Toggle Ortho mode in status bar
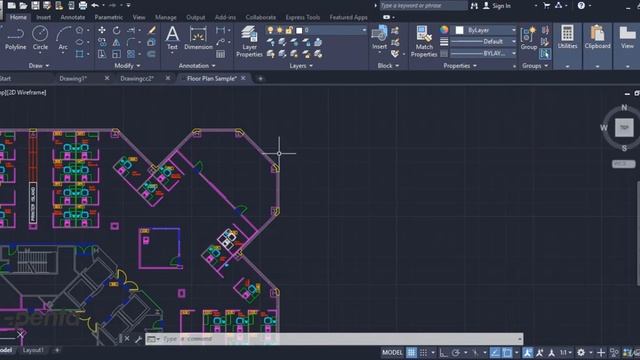The width and height of the screenshot is (640, 360). click(x=443, y=353)
